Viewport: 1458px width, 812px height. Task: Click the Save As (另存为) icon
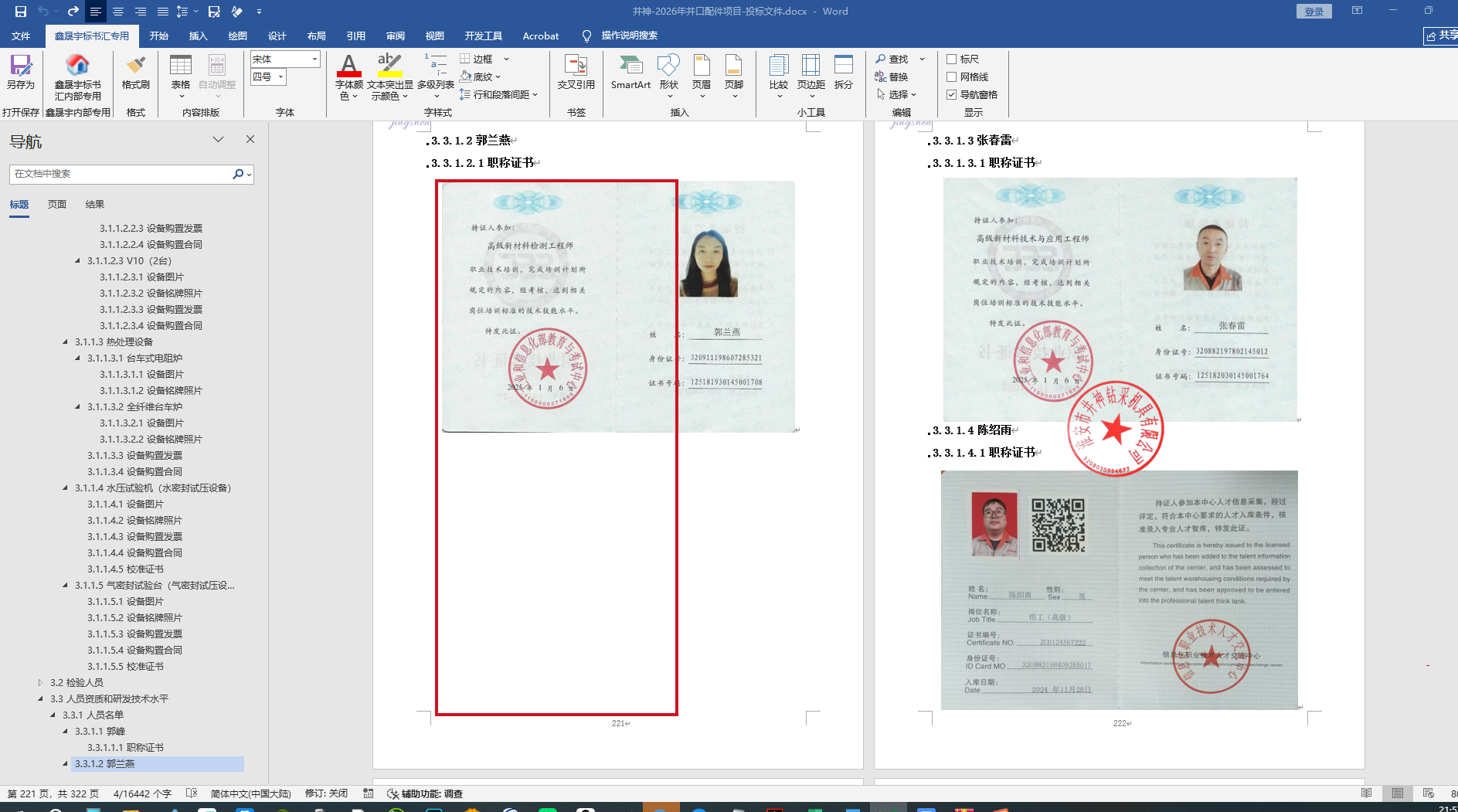tap(21, 71)
